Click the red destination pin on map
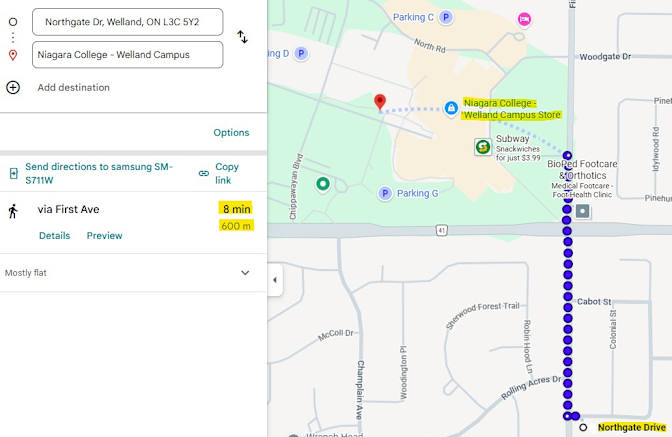672x437 pixels. pyautogui.click(x=380, y=102)
